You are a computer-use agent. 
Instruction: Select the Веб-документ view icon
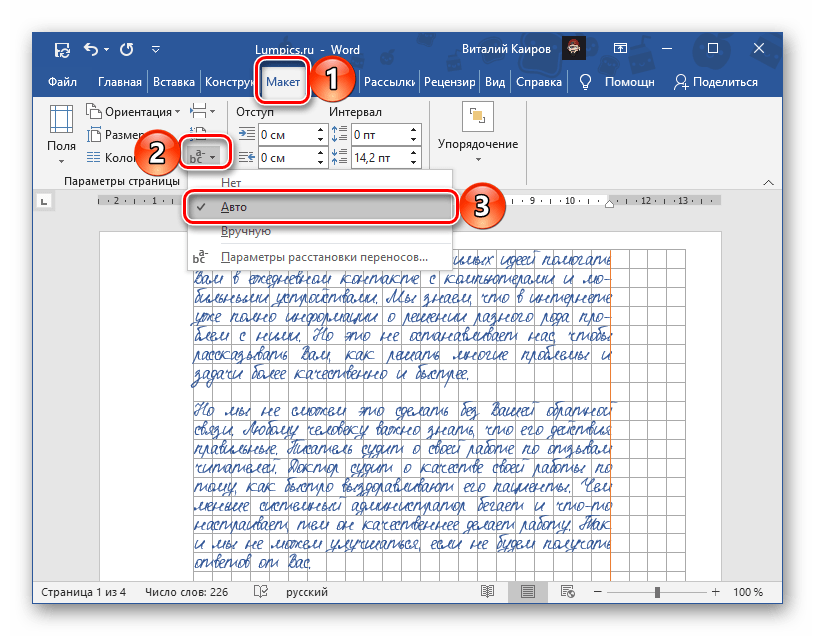567,592
